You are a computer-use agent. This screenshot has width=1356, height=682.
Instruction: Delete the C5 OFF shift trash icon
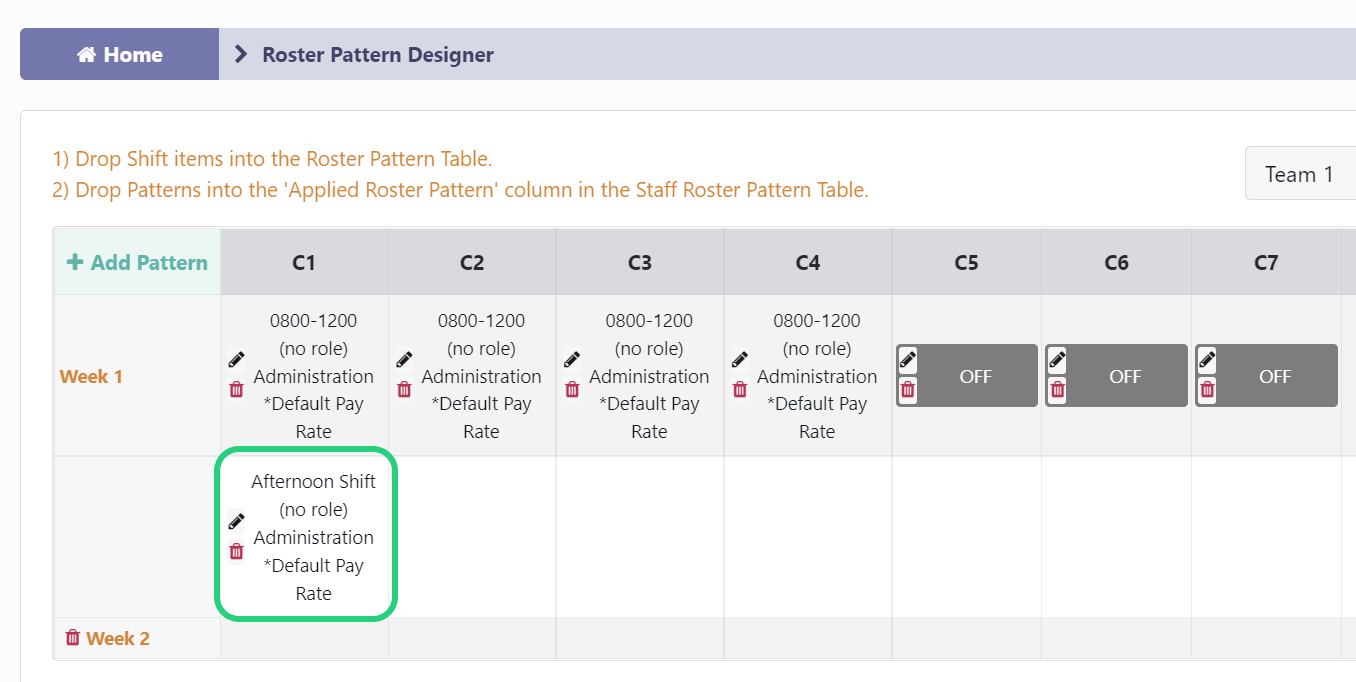pyautogui.click(x=907, y=389)
